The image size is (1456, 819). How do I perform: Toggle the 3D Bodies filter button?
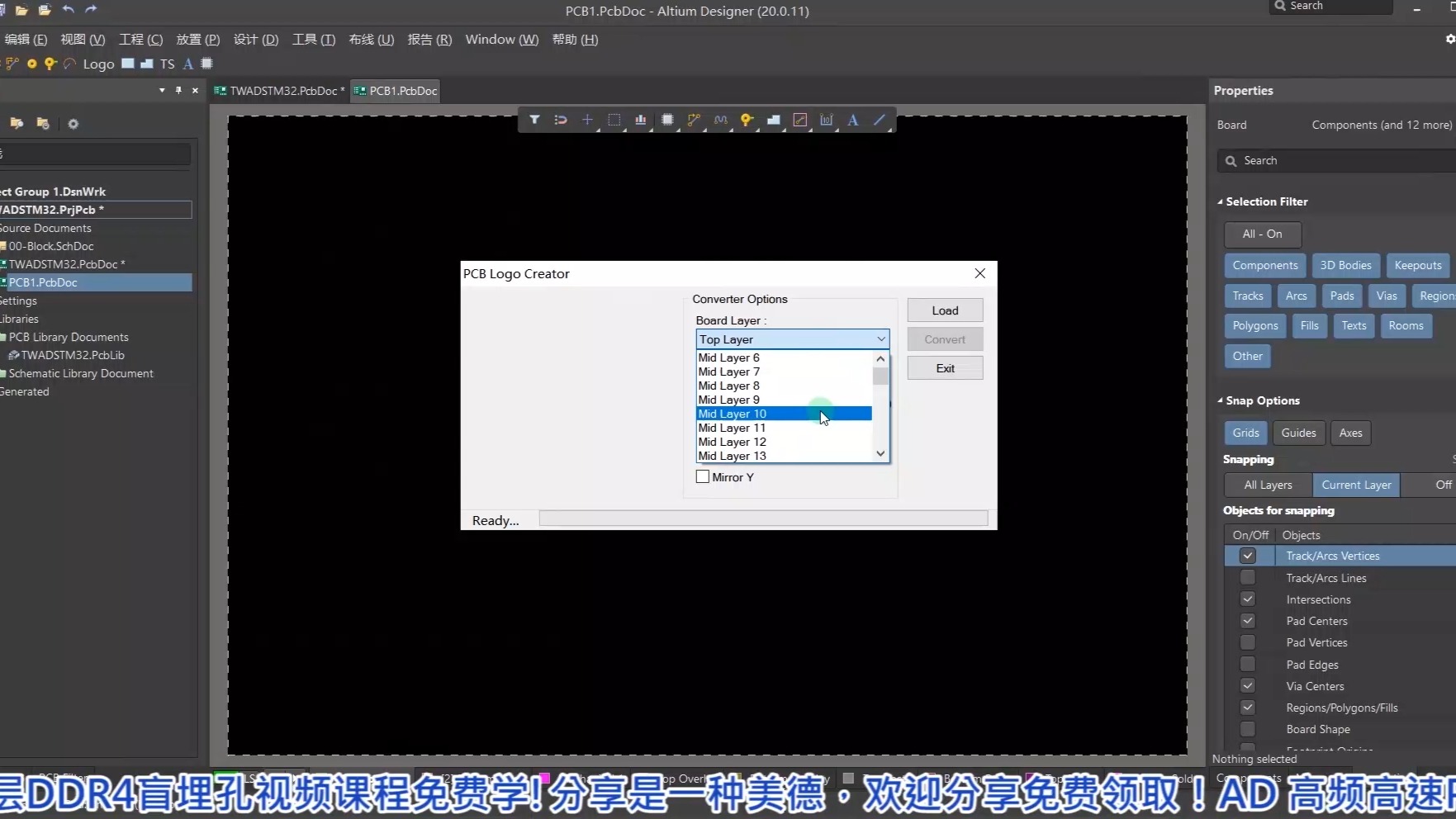[1345, 265]
